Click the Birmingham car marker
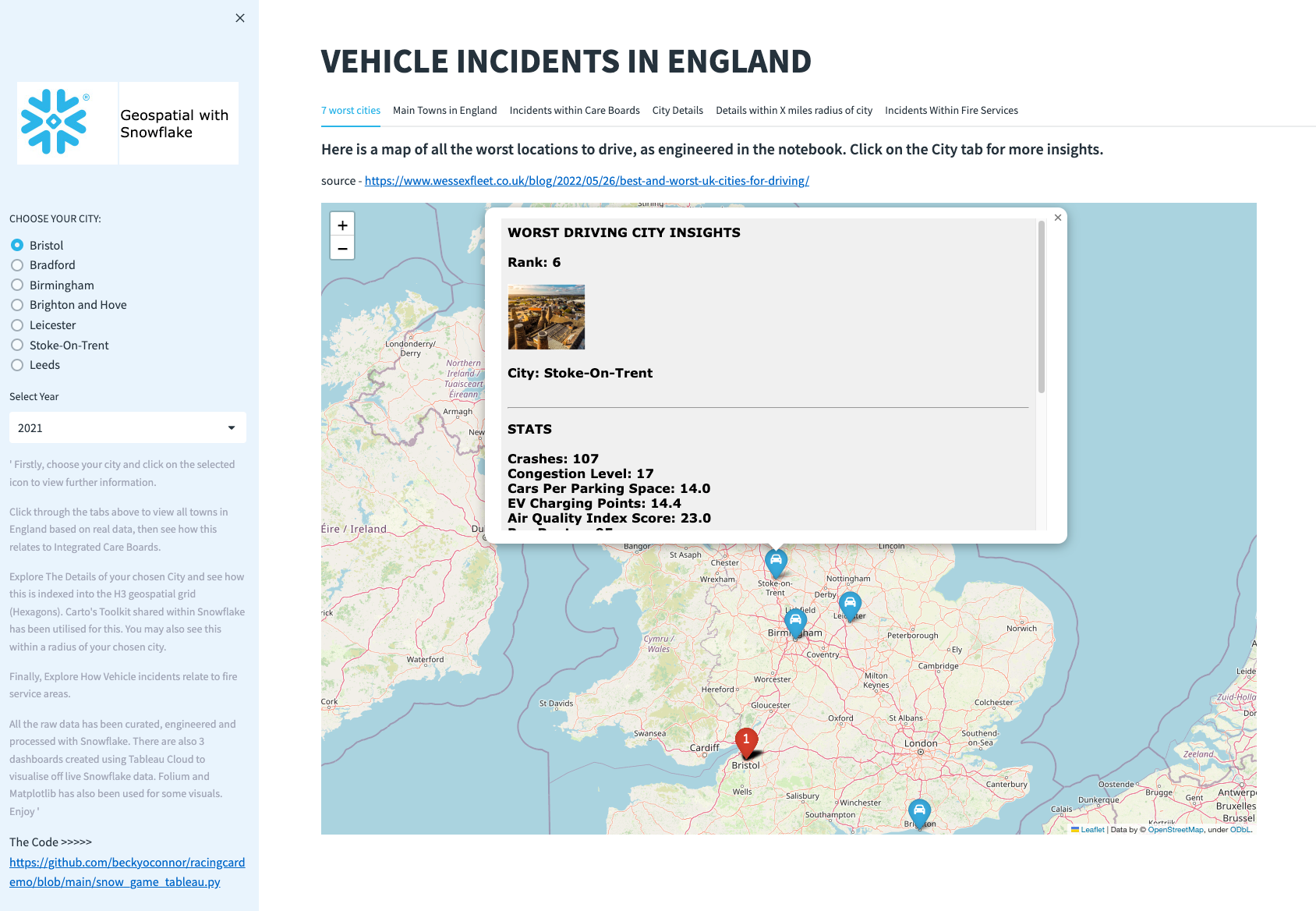This screenshot has width=1316, height=911. (795, 622)
